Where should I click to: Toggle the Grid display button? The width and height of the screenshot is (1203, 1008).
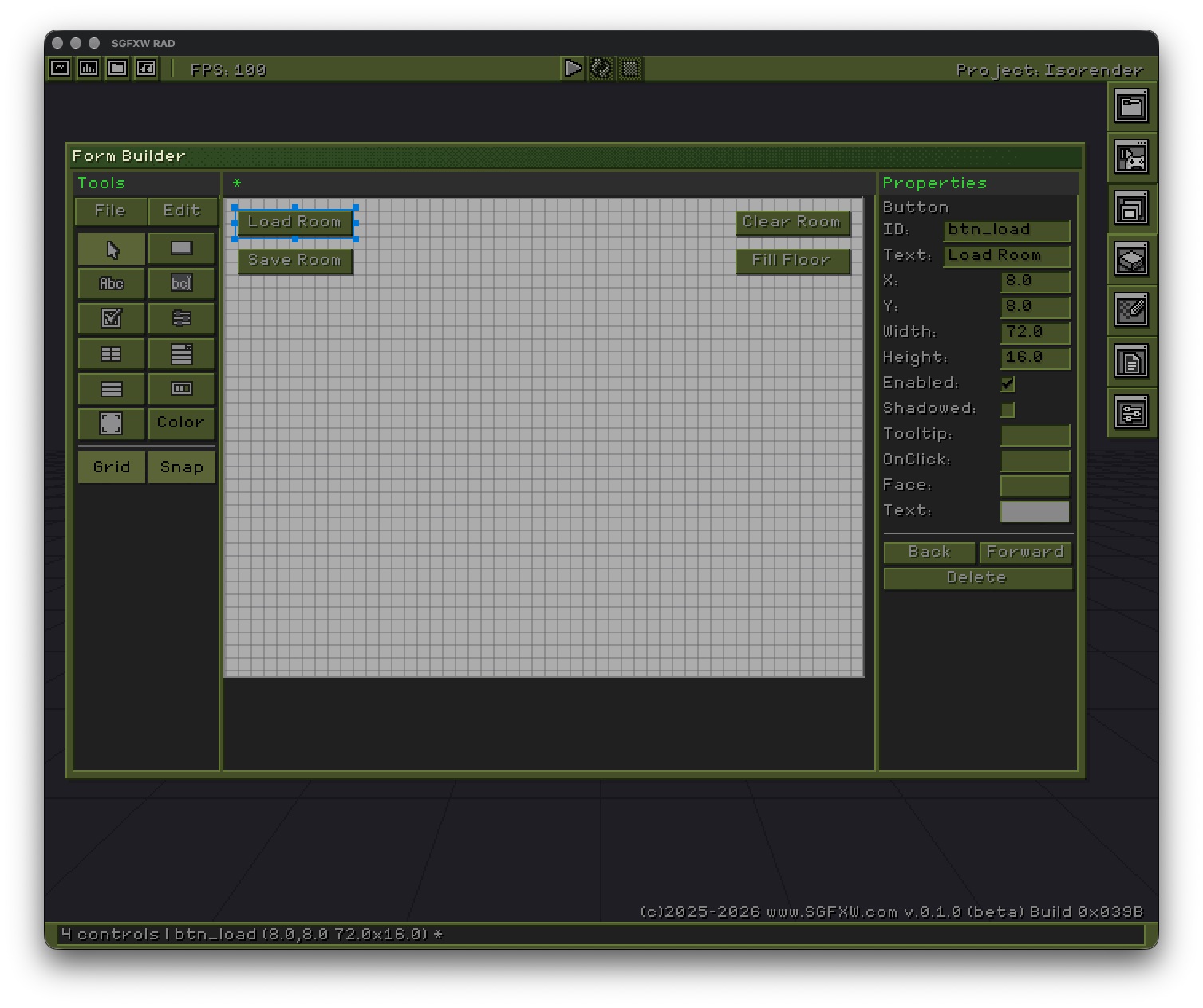pyautogui.click(x=112, y=467)
